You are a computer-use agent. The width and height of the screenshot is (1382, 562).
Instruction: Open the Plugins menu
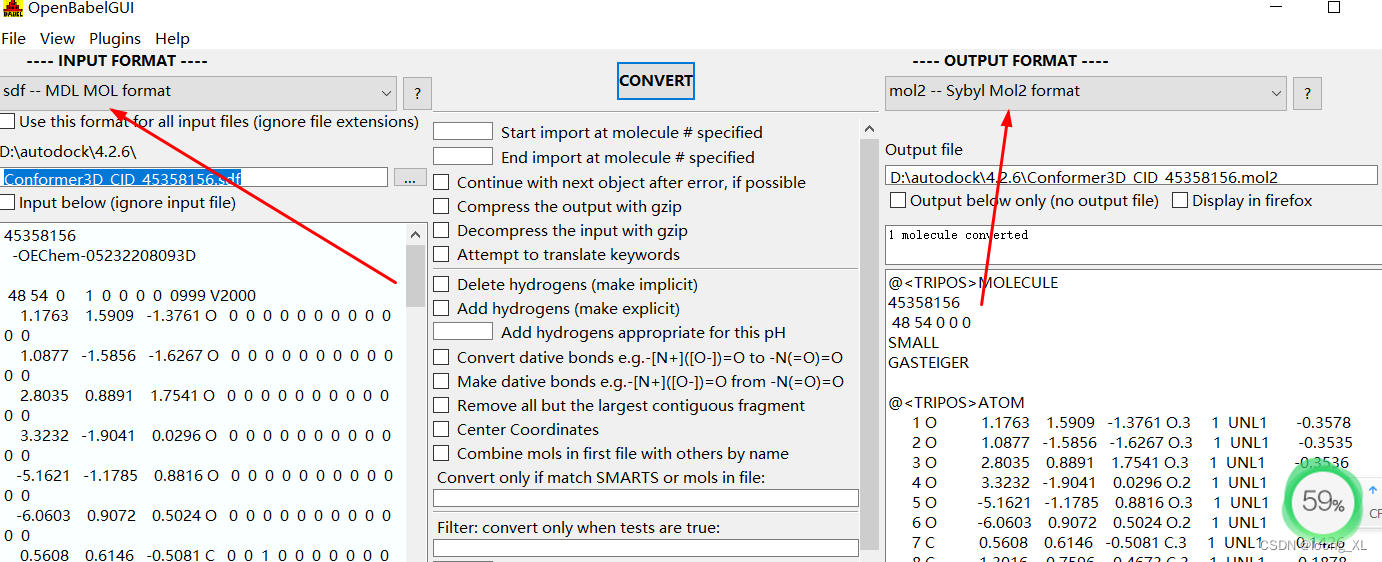[x=115, y=38]
